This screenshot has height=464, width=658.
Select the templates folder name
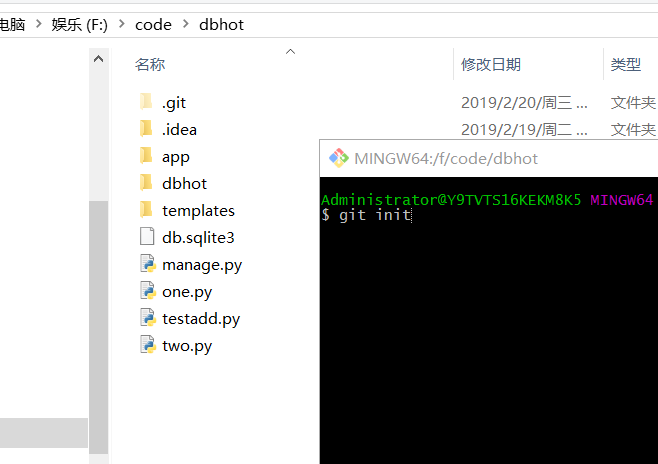click(x=198, y=211)
